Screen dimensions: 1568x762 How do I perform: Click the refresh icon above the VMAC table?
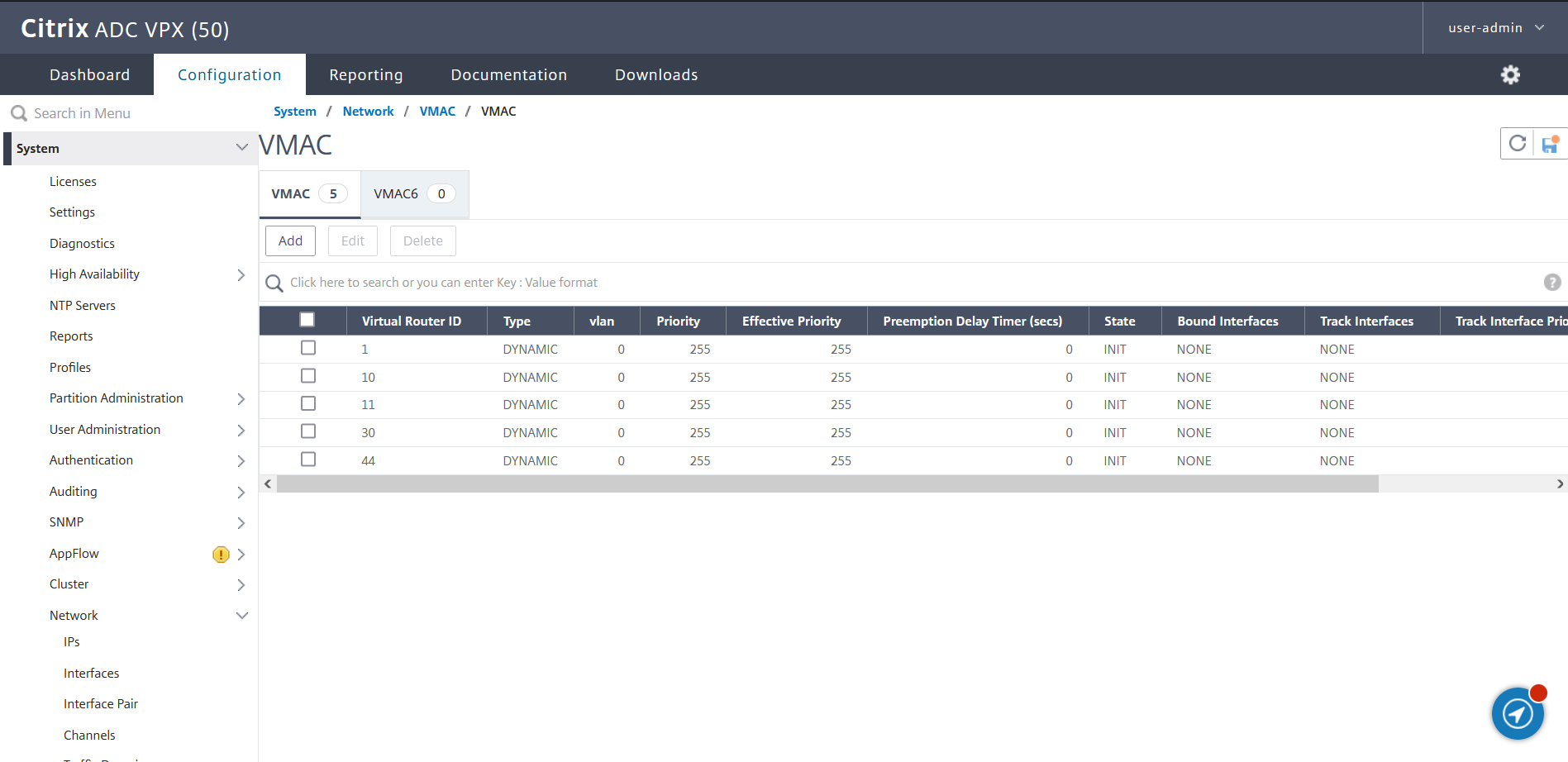[x=1518, y=143]
